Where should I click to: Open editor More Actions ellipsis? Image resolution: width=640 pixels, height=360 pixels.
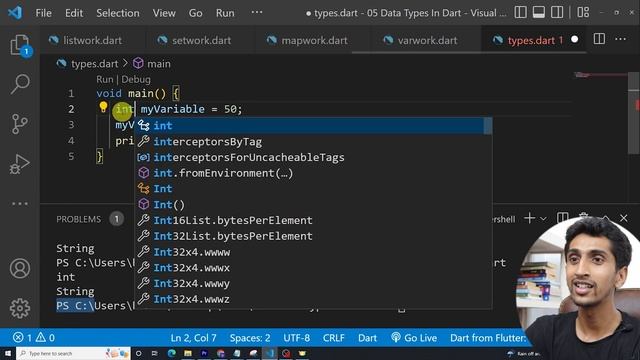[620, 39]
